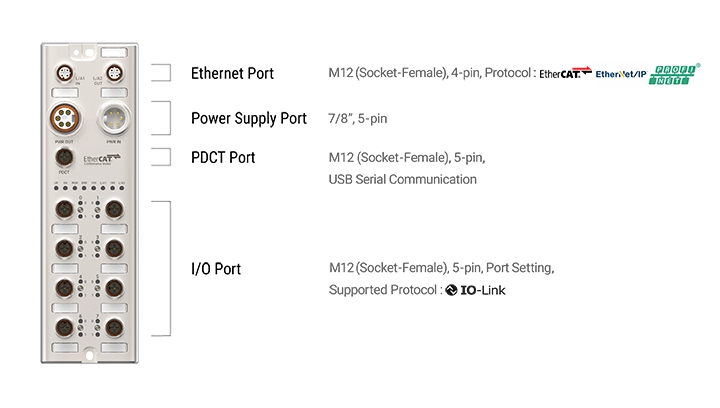The width and height of the screenshot is (720, 408).
Task: Select the "PDCT Port" label
Action: (223, 157)
